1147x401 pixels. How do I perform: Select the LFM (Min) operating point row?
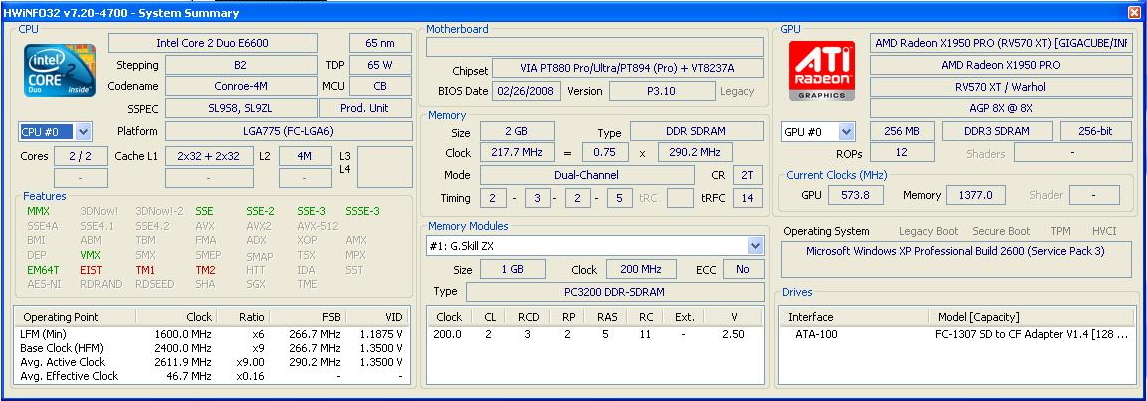(212, 334)
